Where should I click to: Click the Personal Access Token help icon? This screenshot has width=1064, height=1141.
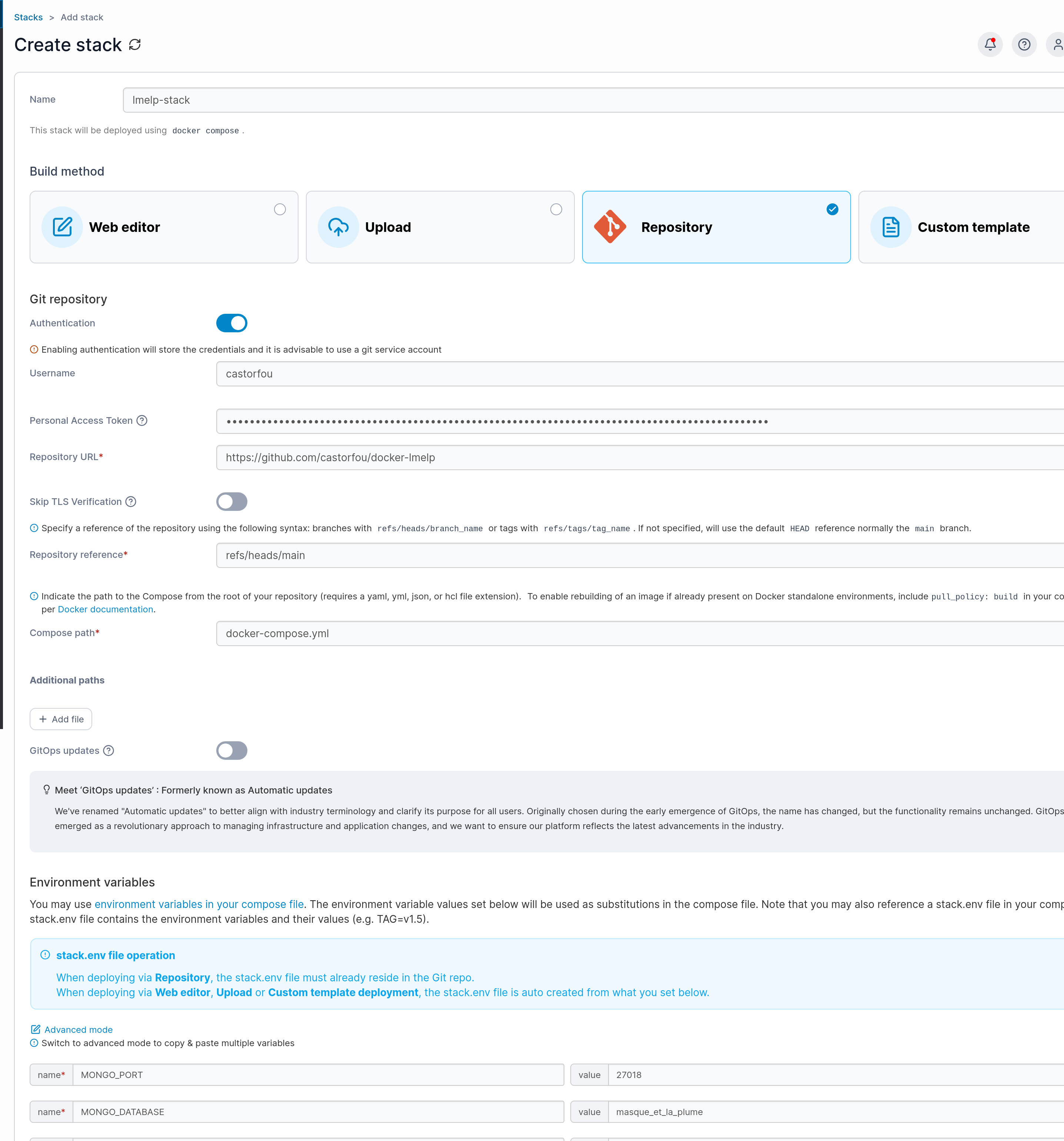[142, 421]
